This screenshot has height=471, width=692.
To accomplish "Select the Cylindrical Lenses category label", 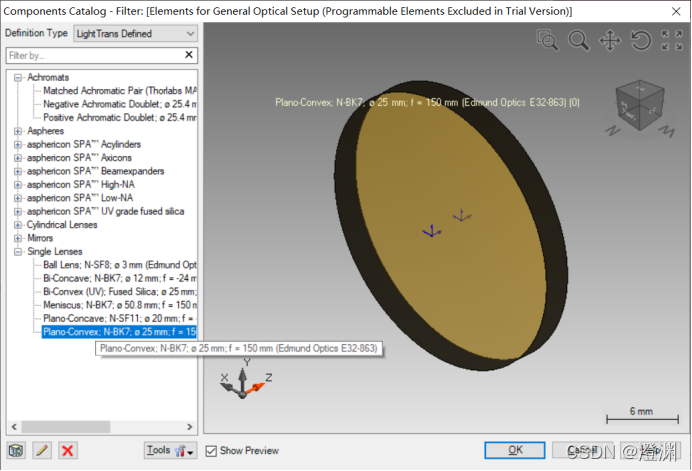I will coord(62,225).
